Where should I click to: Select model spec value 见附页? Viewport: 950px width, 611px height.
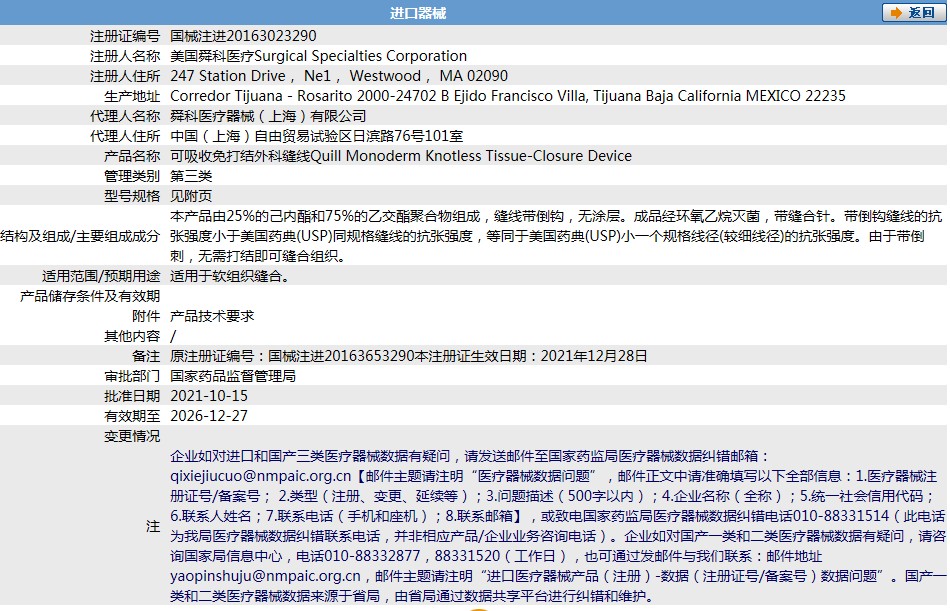[191, 196]
